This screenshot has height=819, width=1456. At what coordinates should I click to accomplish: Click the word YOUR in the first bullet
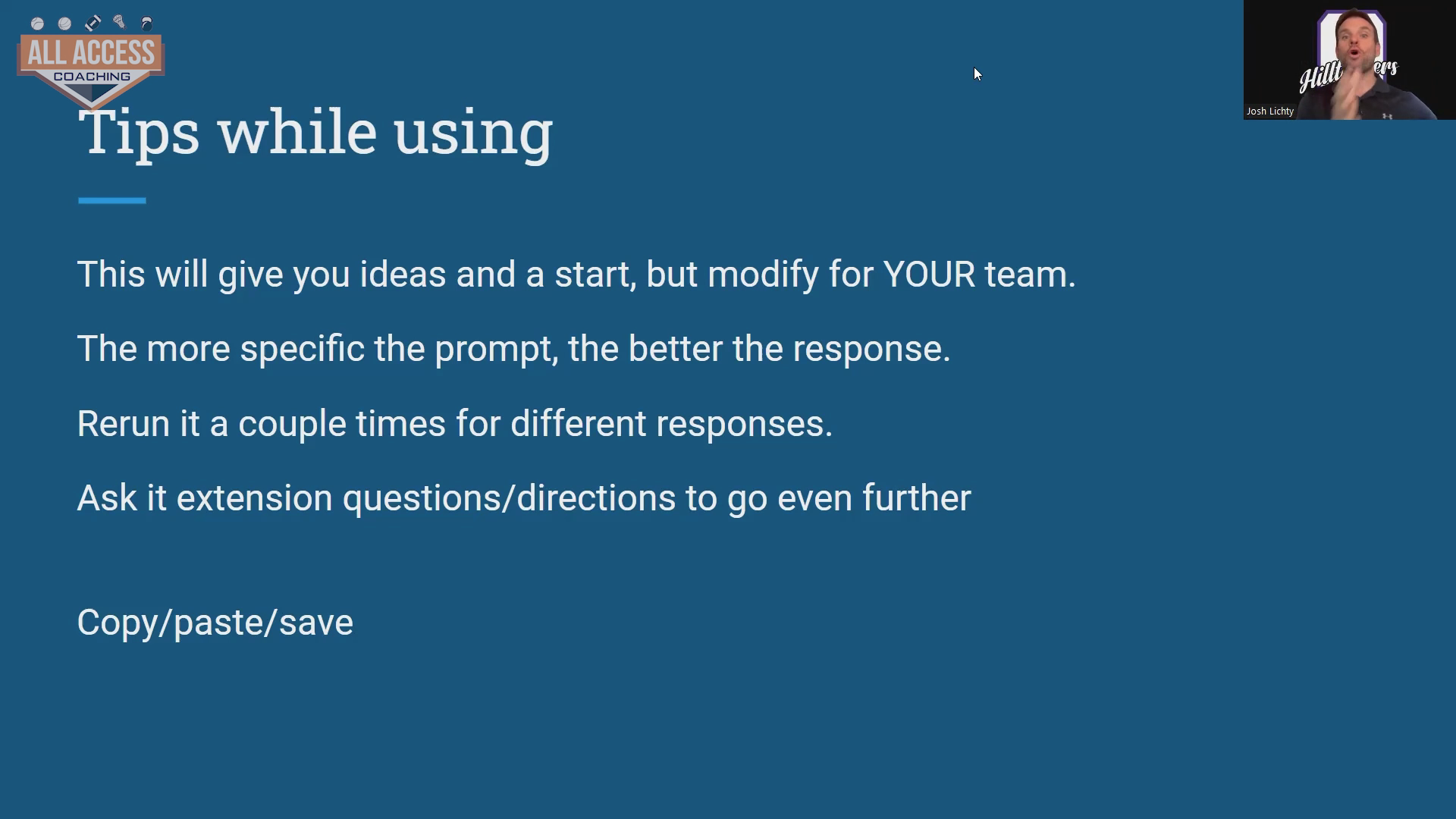(x=929, y=274)
